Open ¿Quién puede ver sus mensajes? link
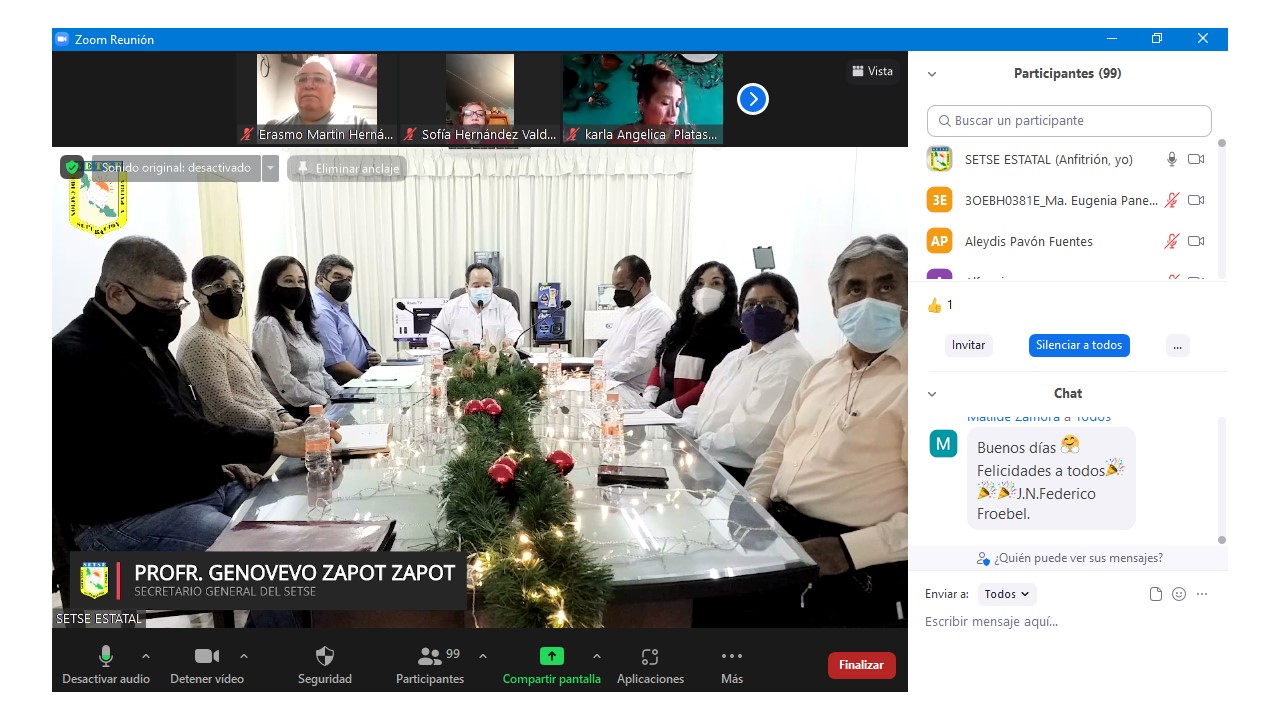 click(x=1070, y=558)
